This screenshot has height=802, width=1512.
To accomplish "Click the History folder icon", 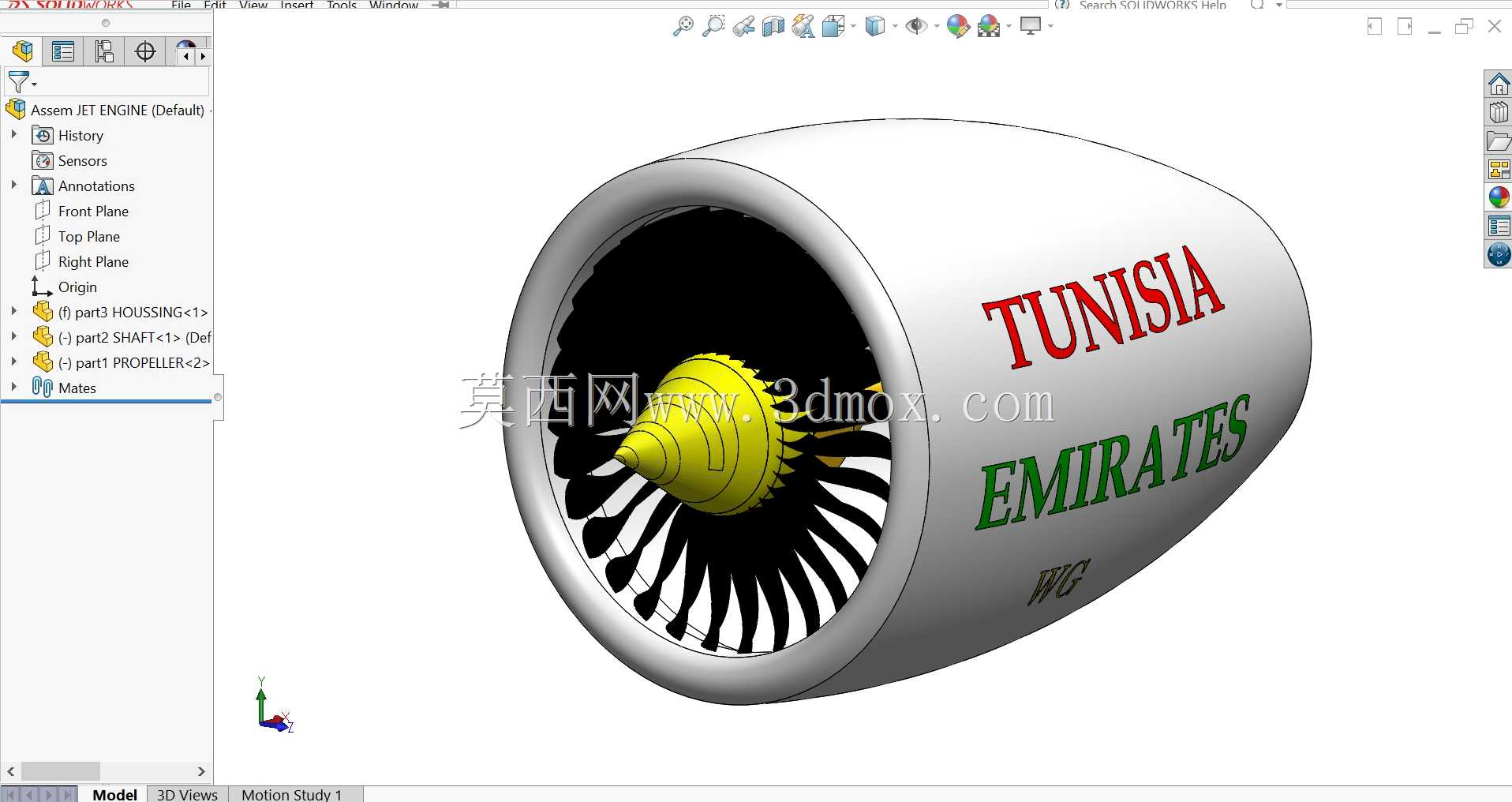I will tap(43, 136).
